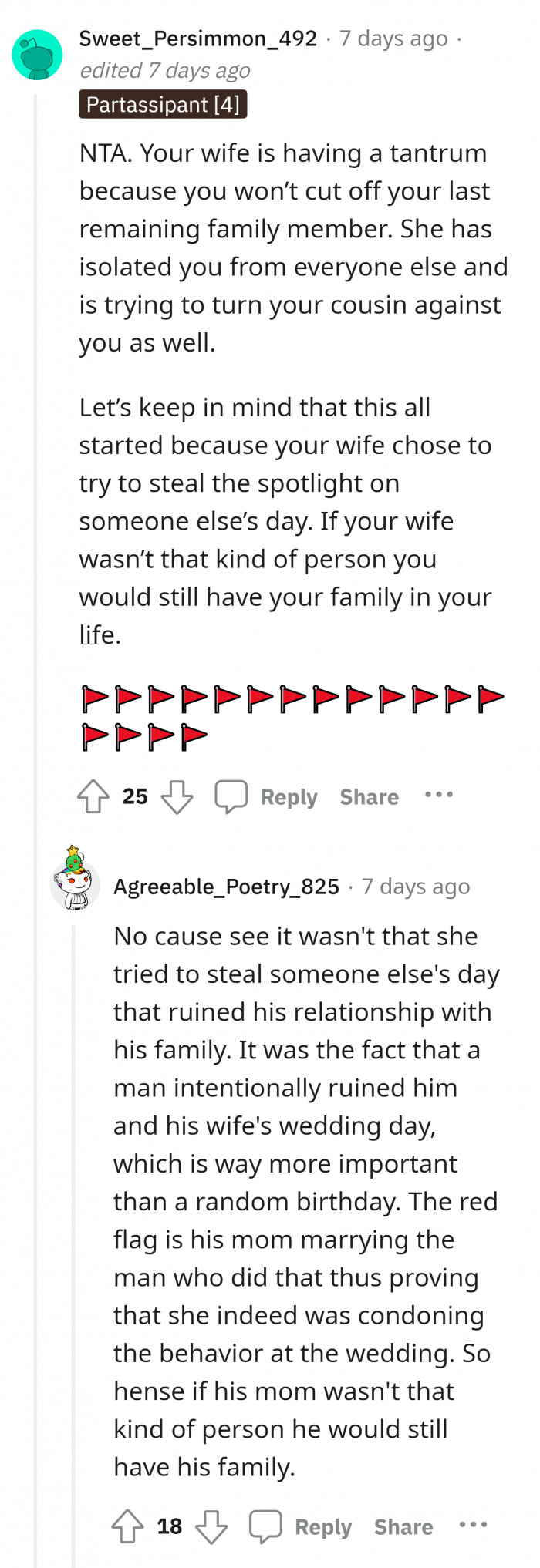Viewport: 540px width, 1568px height.
Task: Upvote Agreeable_Poetry_825's comment
Action: click(x=128, y=1526)
